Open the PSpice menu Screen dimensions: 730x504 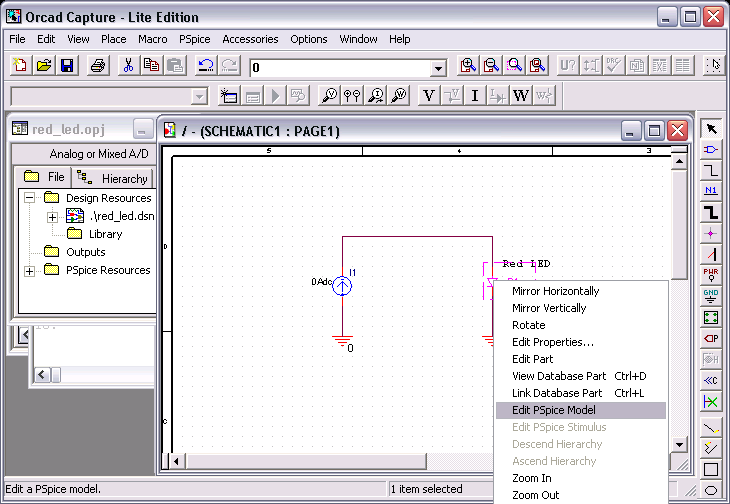pos(195,39)
